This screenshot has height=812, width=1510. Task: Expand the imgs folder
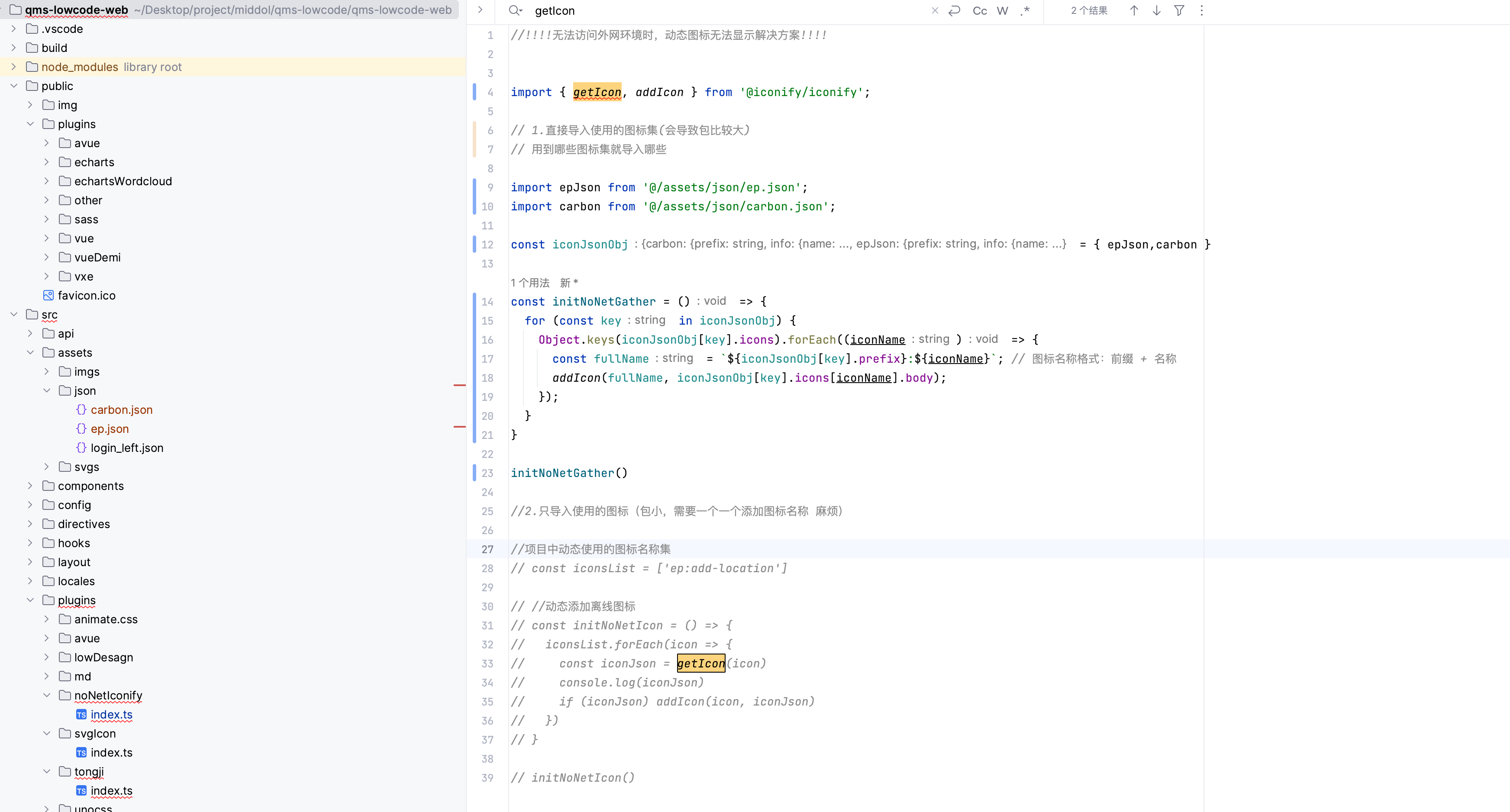coord(47,372)
